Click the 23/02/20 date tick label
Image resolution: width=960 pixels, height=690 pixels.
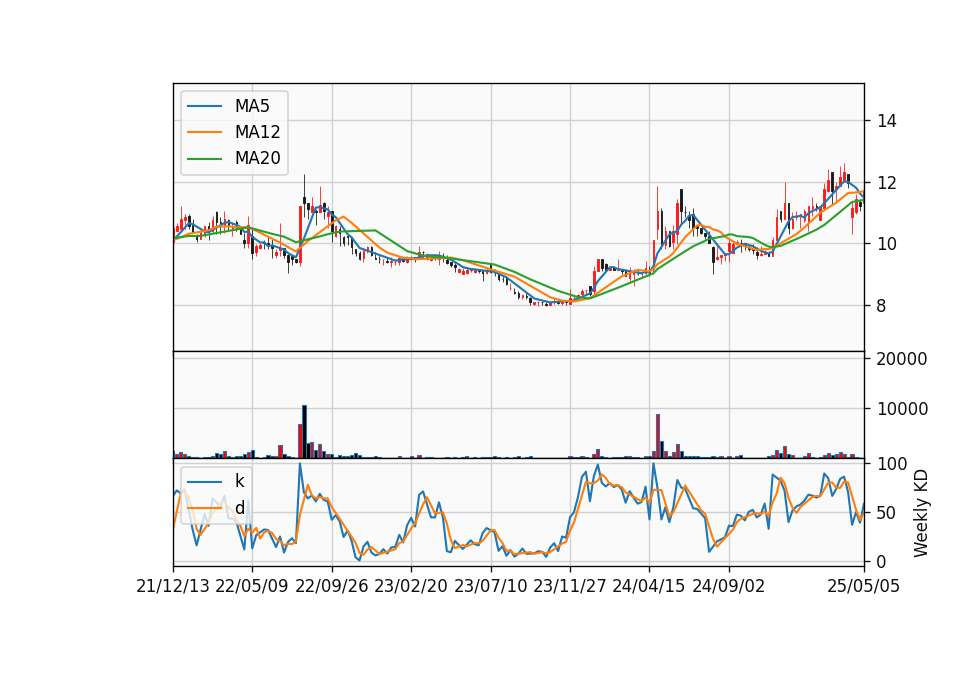[x=411, y=586]
